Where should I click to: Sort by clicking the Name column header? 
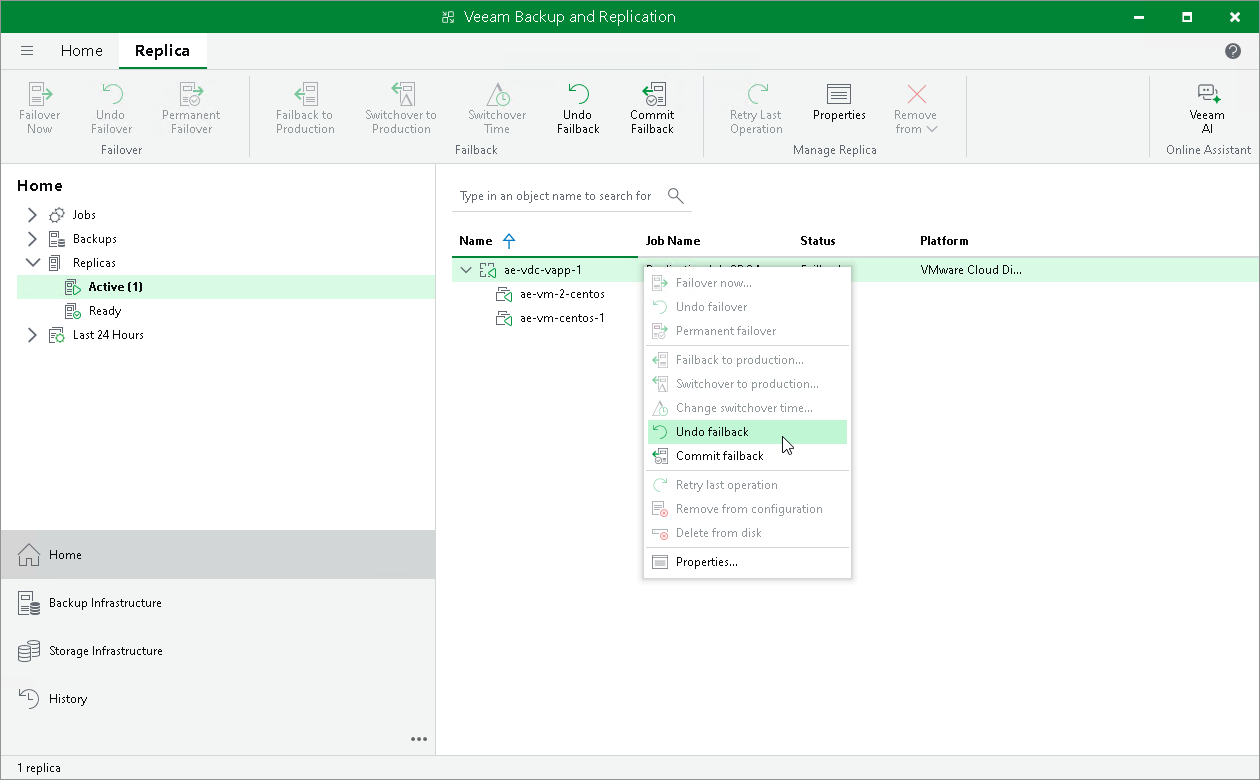point(473,240)
